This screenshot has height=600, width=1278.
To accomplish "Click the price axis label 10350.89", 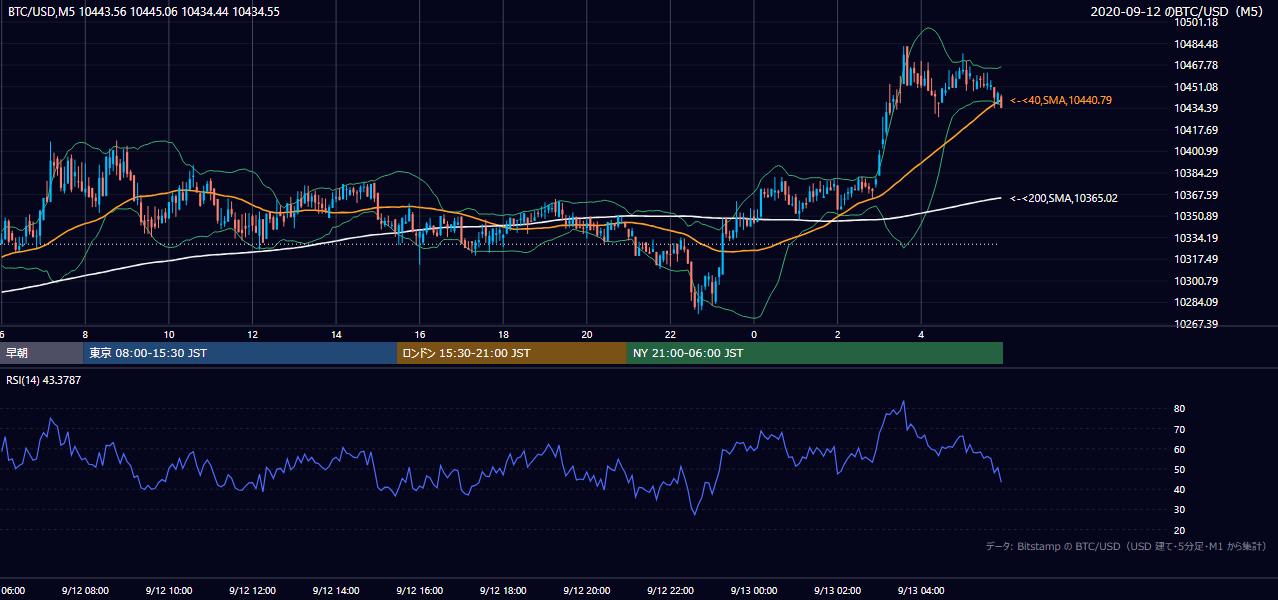I will (1195, 216).
